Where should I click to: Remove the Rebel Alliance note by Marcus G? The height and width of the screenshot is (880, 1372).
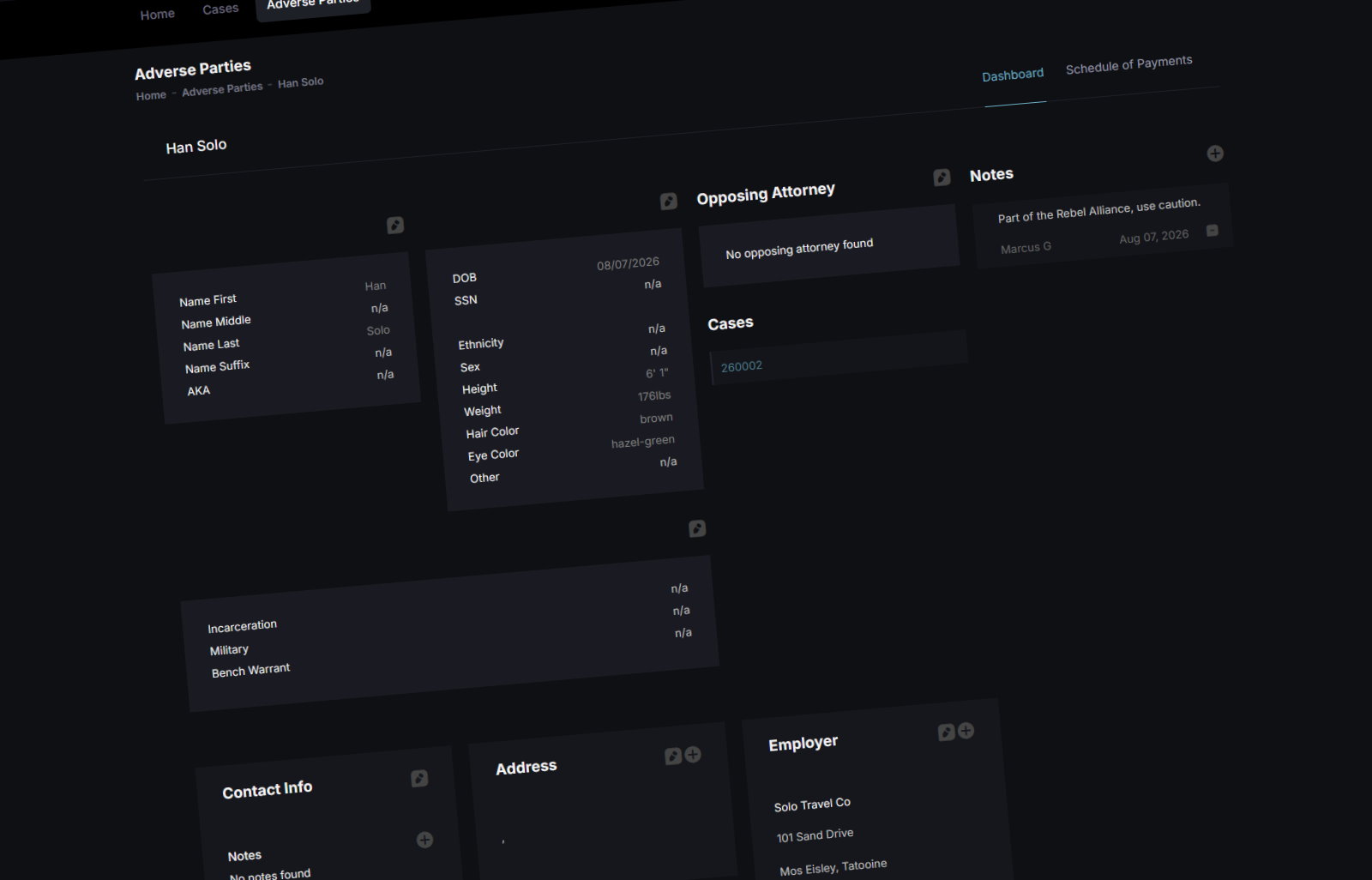coord(1212,231)
